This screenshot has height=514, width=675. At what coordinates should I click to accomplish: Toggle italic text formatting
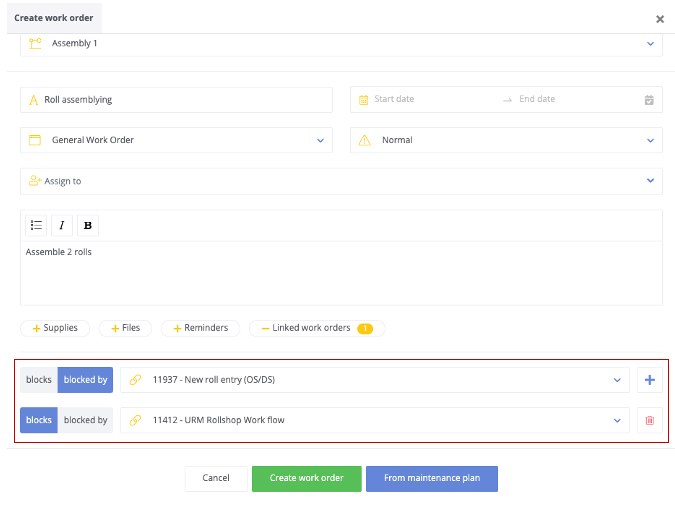62,225
